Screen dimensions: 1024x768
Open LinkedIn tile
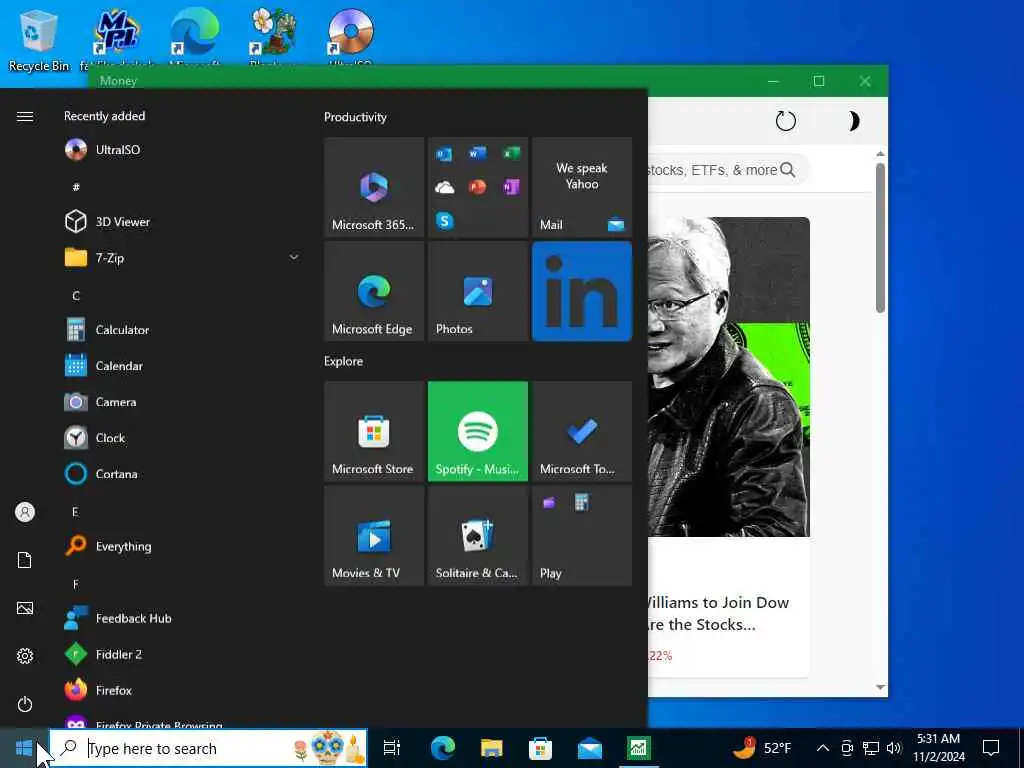pyautogui.click(x=582, y=291)
